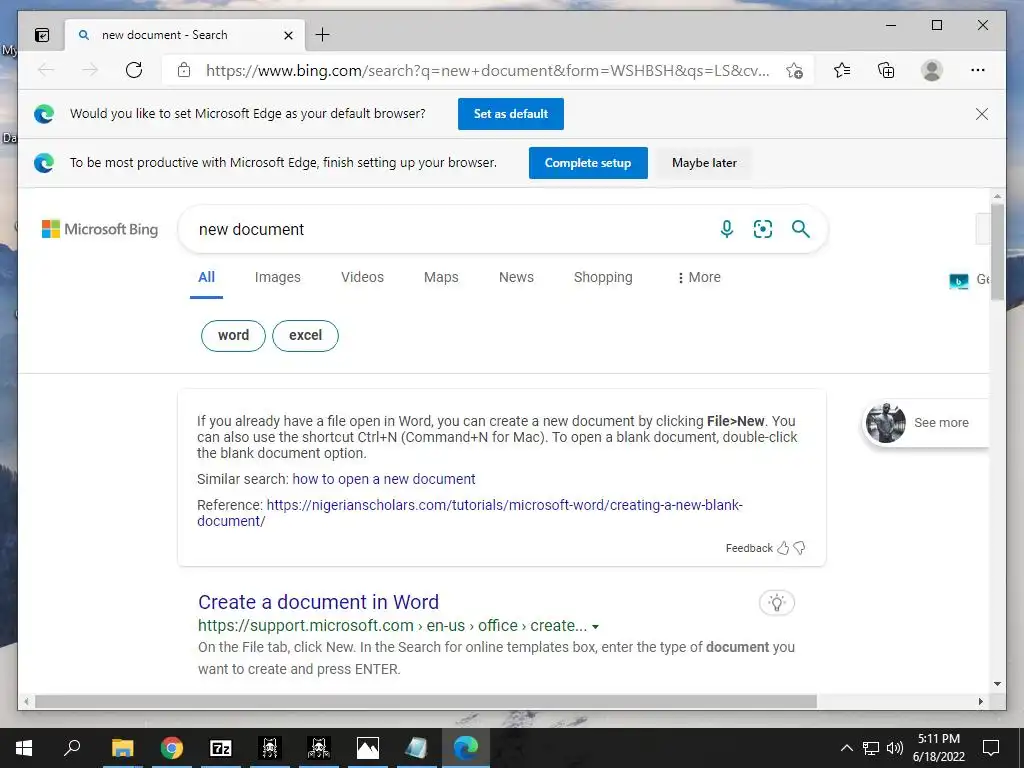Expand the More search categories menu
This screenshot has height=768, width=1024.
(x=699, y=278)
